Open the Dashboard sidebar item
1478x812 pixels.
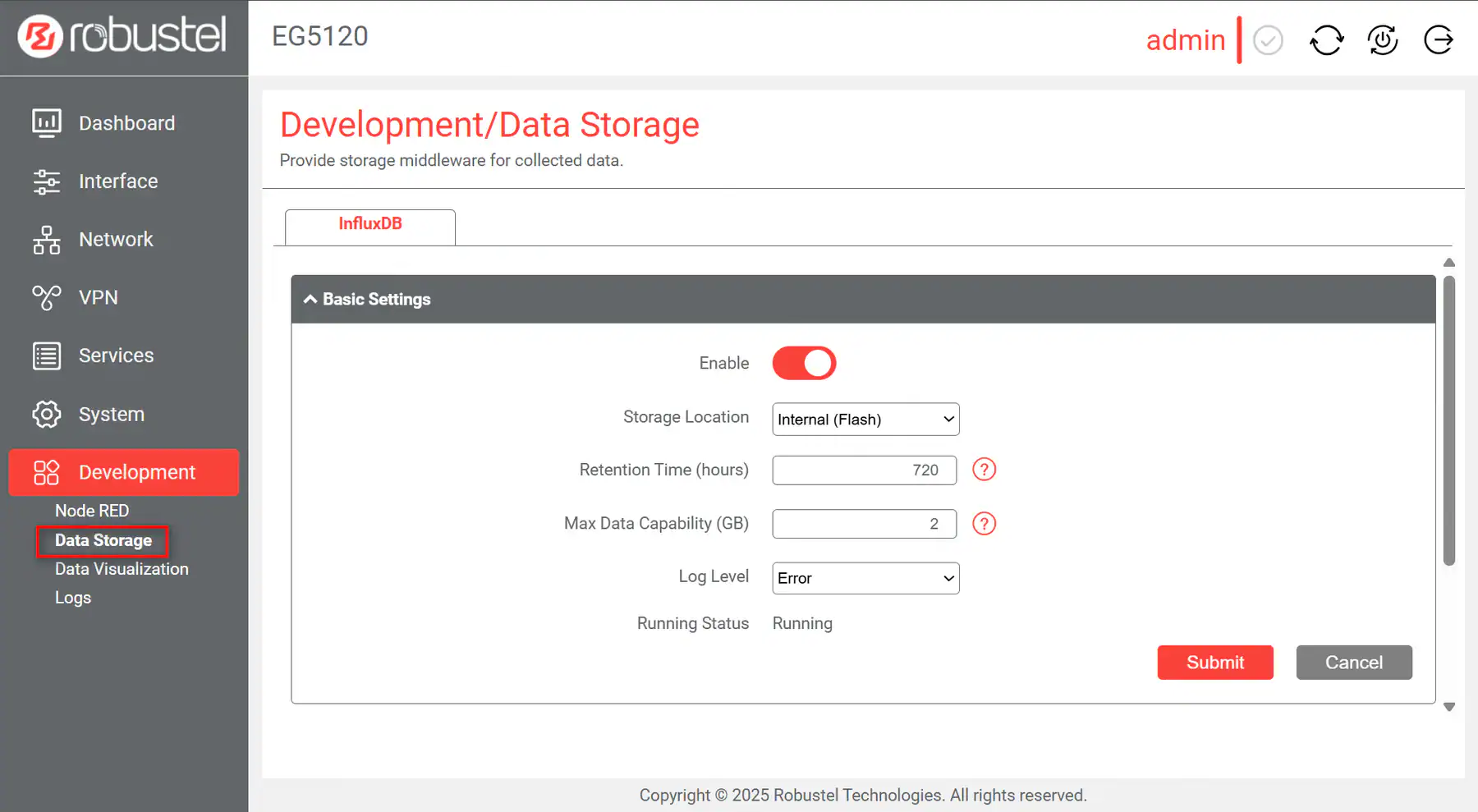126,123
